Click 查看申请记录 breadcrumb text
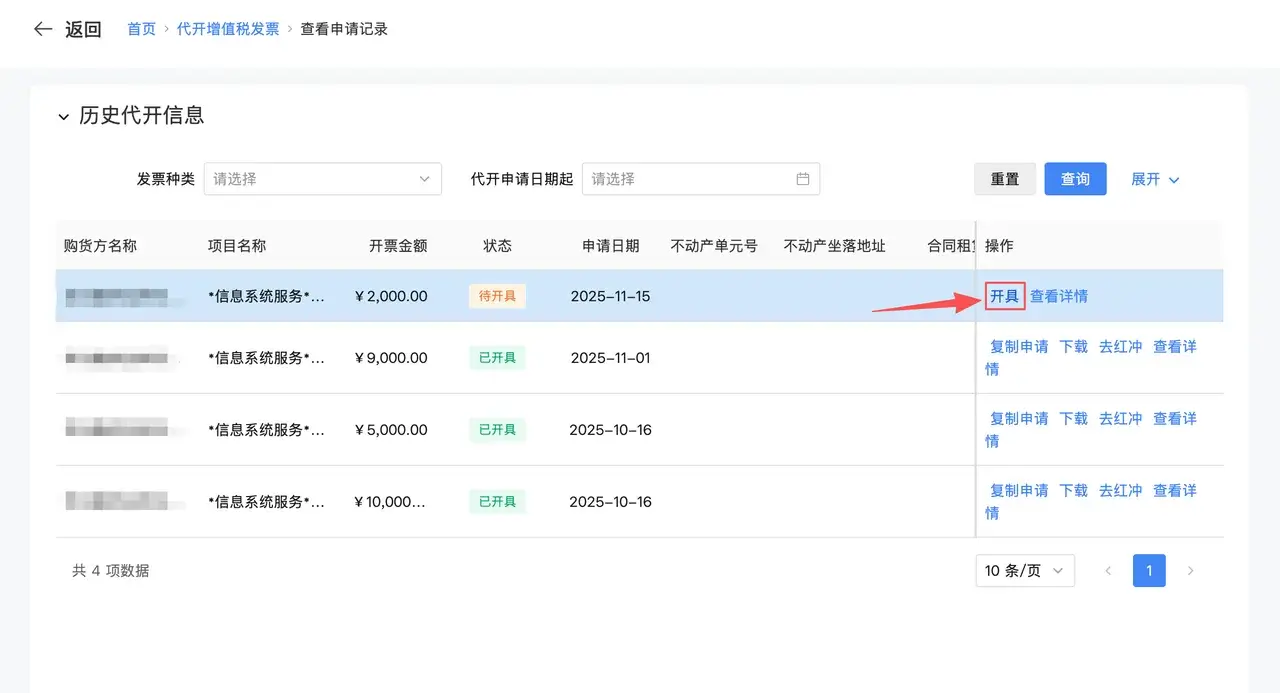Viewport: 1280px width, 693px height. click(344, 29)
